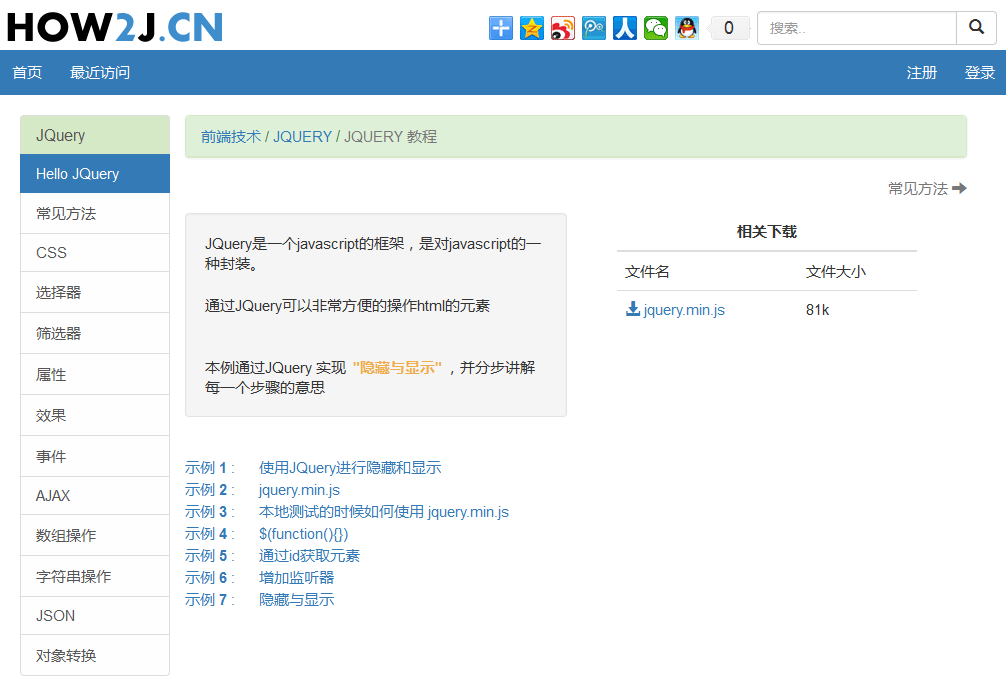Open 示例 6 增加监听器 link
Image resolution: width=1006 pixels, height=692 pixels.
point(296,578)
